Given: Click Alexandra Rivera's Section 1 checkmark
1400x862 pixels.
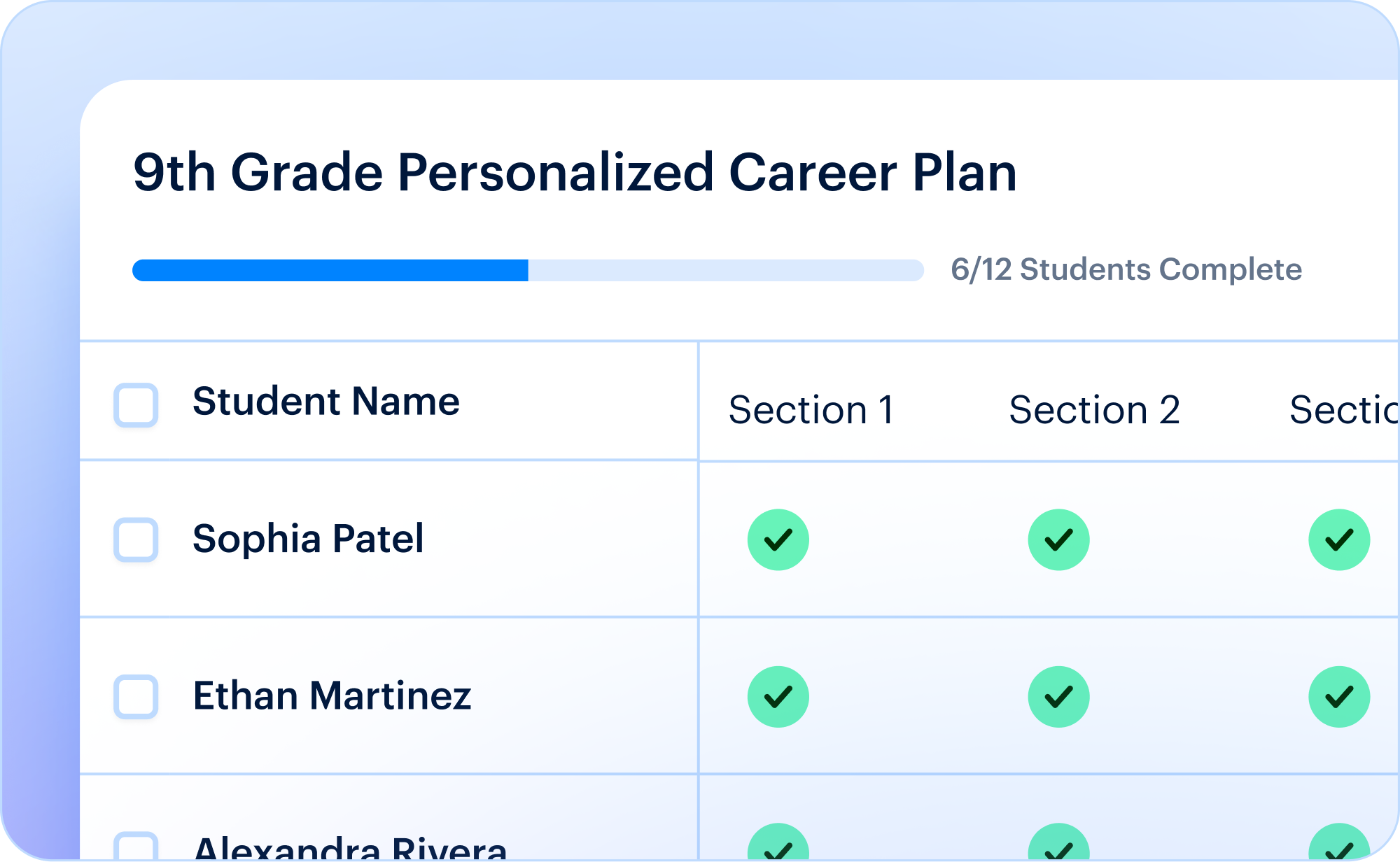Looking at the screenshot, I should [x=778, y=842].
